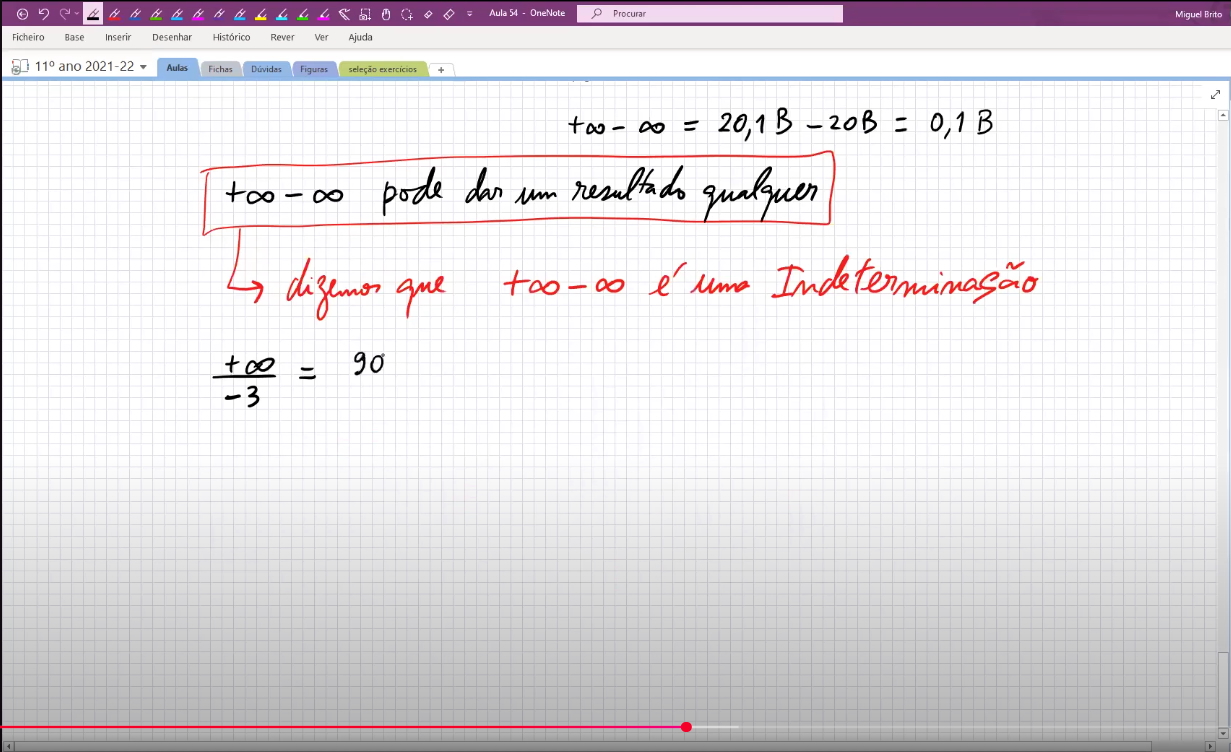1231x752 pixels.
Task: Open the Ver ribbon tab
Action: tap(321, 37)
